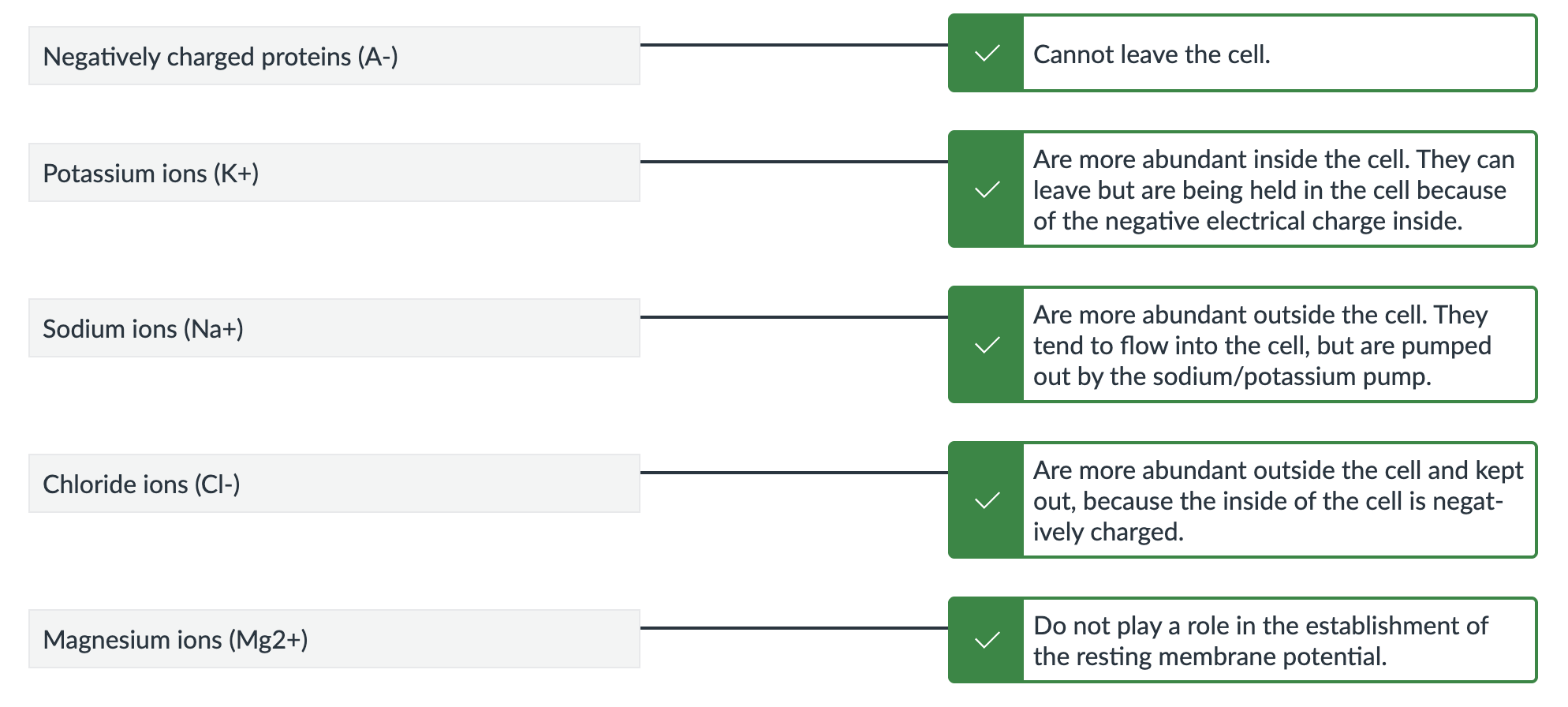Image resolution: width=1568 pixels, height=707 pixels.
Task: Click the connector line from Magnesium ions
Action: [793, 628]
